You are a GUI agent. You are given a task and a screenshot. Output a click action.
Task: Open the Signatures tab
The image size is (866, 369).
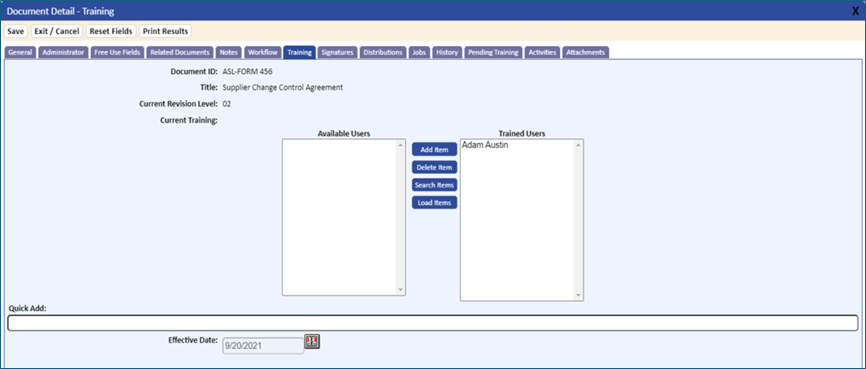pos(337,52)
